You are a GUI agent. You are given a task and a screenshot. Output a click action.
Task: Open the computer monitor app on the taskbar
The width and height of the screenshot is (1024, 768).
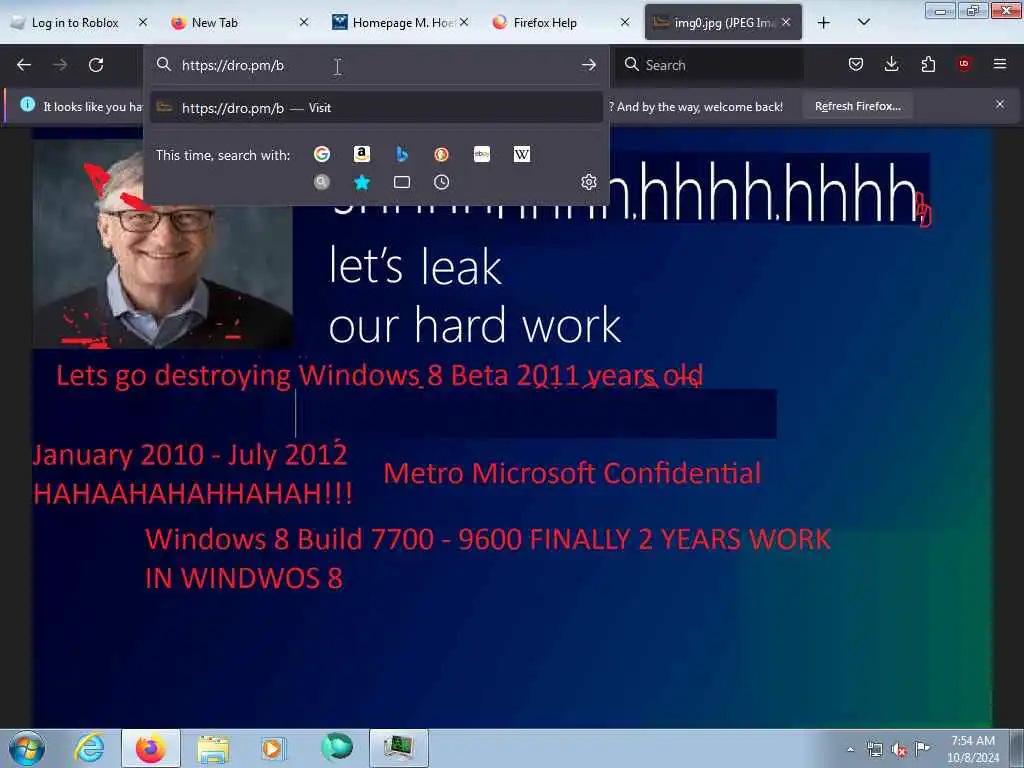pyautogui.click(x=399, y=748)
